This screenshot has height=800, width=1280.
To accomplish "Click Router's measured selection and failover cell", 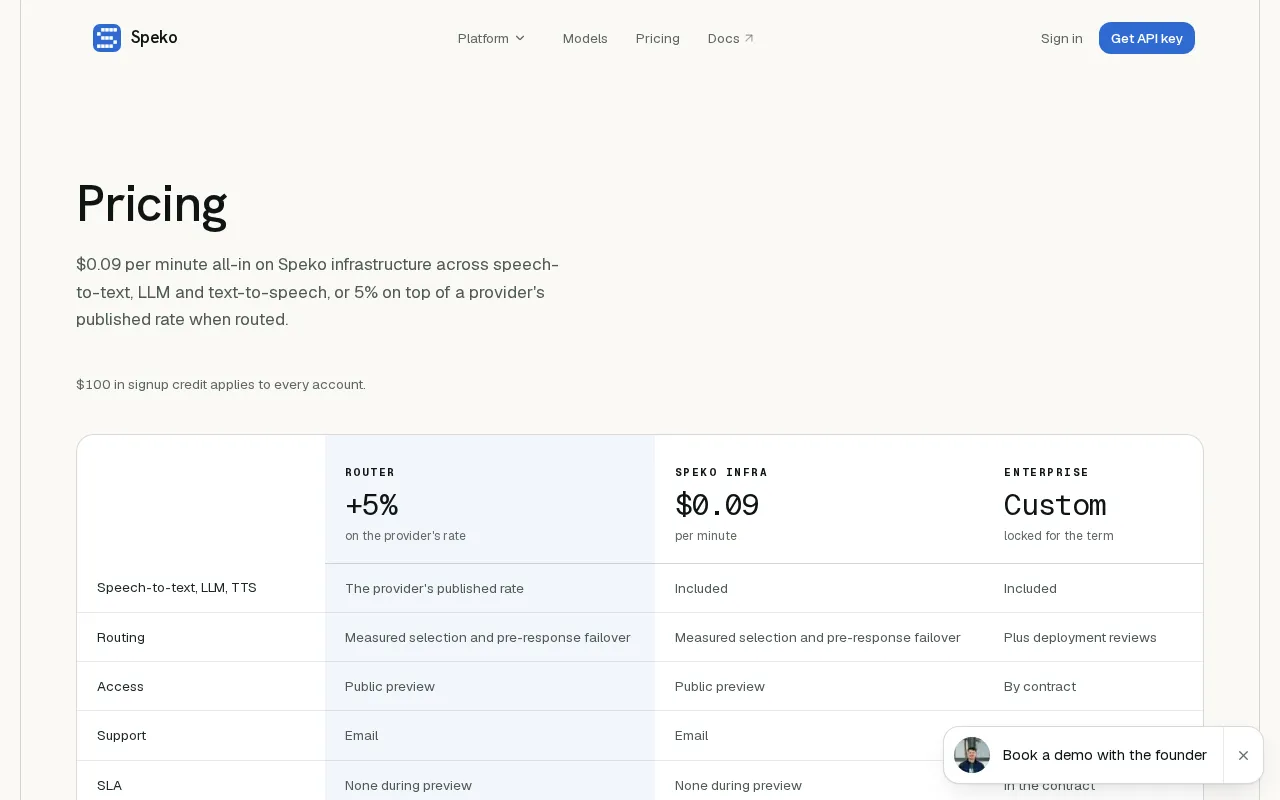I will (x=487, y=637).
